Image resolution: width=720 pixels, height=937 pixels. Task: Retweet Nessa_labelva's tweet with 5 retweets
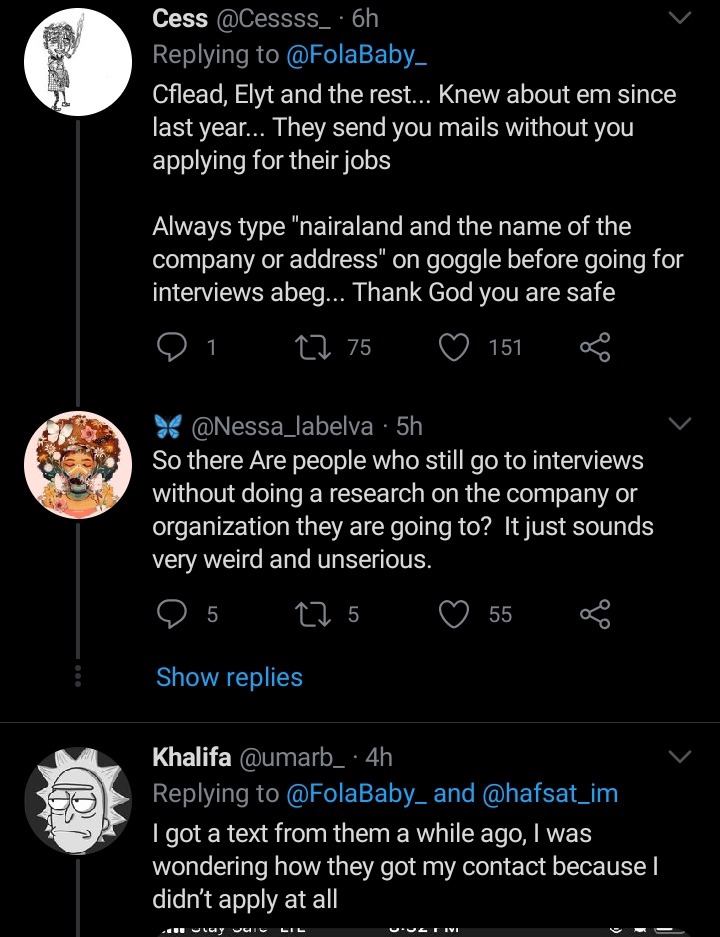tap(314, 614)
